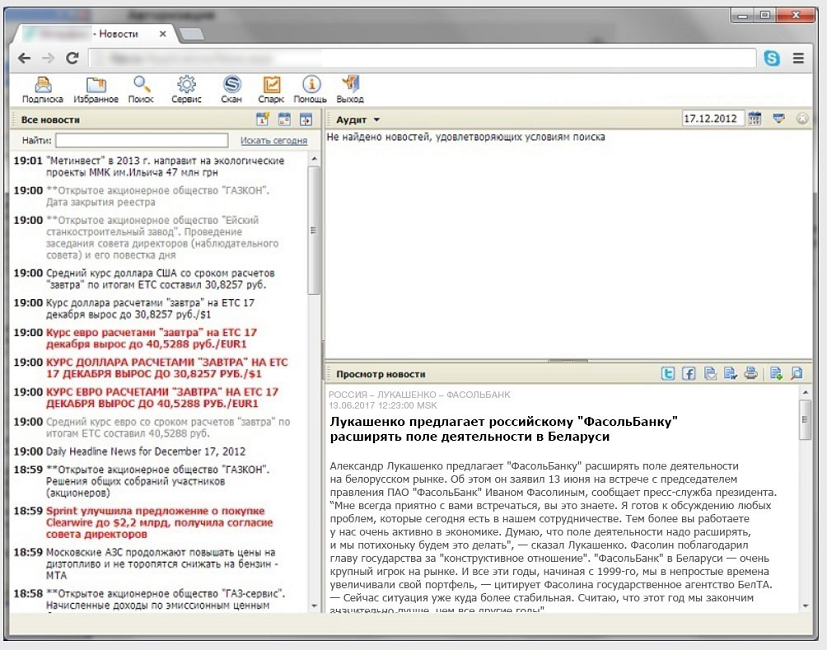Viewport: 827px width, 650px height.
Task: Open the date picker calendar next to 17.12.2012
Action: [x=755, y=119]
